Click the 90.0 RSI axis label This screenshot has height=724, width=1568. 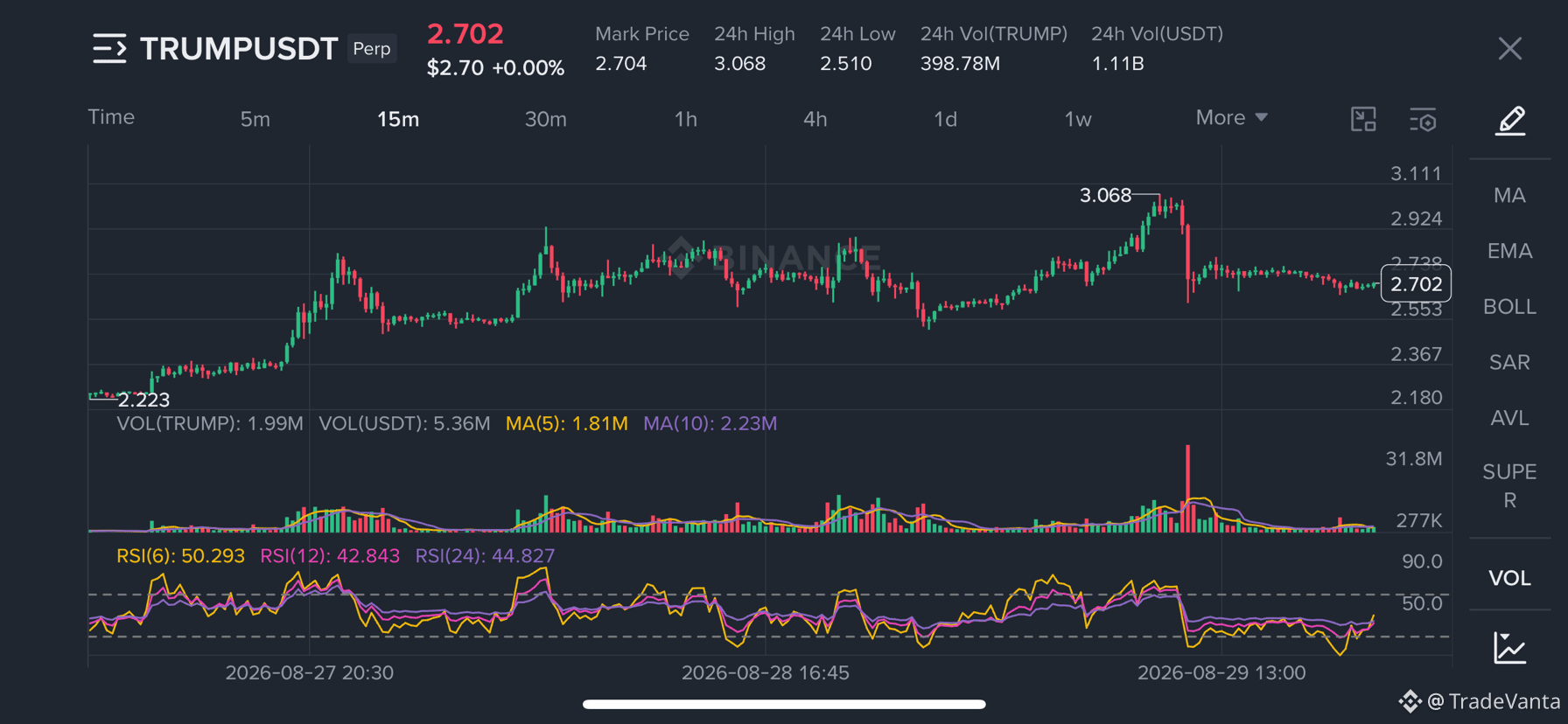click(x=1422, y=561)
